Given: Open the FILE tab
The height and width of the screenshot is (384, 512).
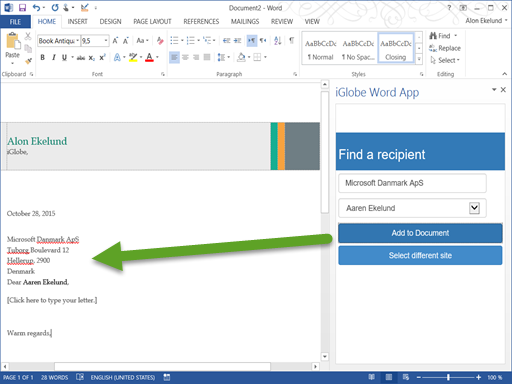Looking at the screenshot, I should 15,22.
